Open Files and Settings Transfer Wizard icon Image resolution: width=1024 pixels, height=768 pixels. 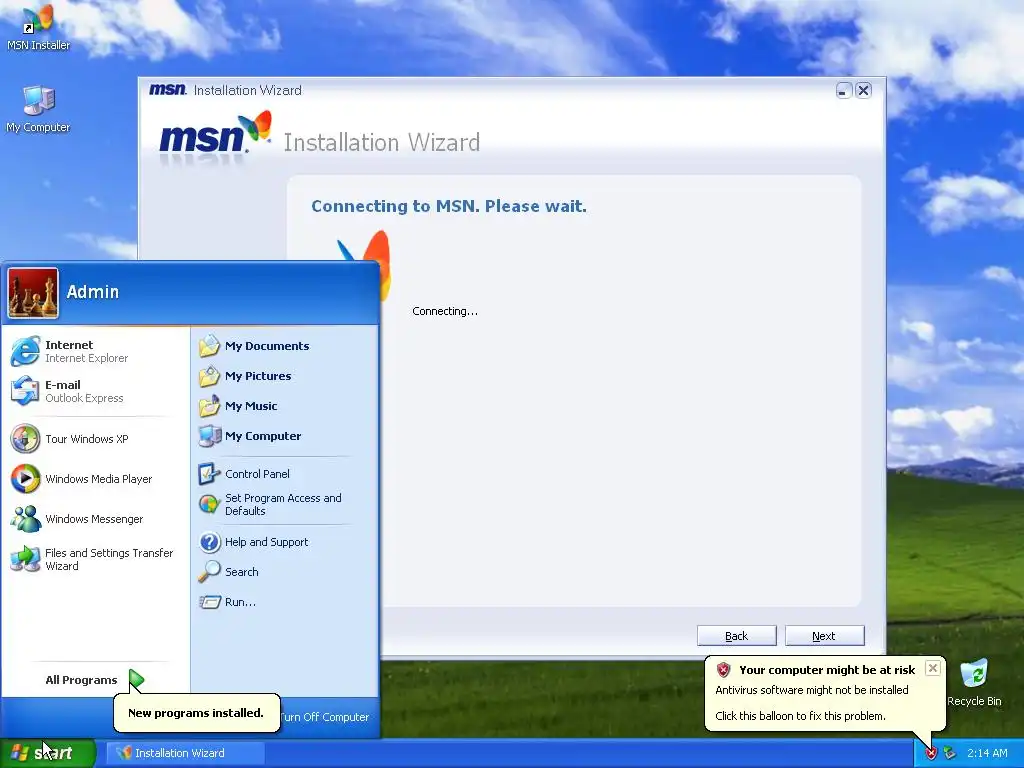[25, 559]
